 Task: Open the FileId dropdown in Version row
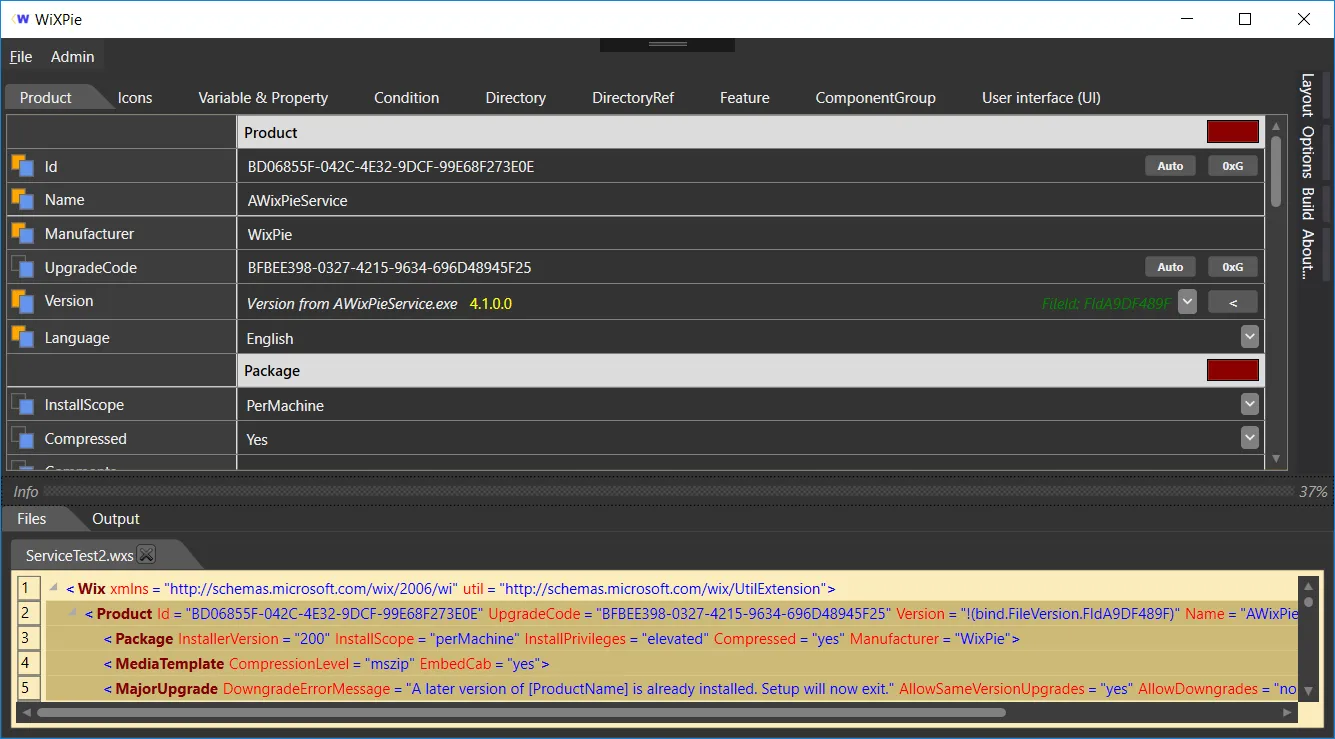click(x=1186, y=302)
